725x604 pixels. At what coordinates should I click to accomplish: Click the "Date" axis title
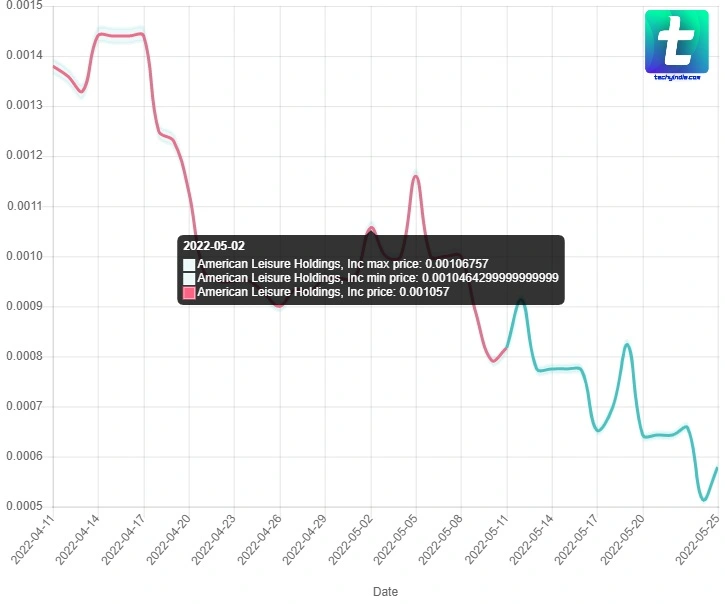pyautogui.click(x=385, y=592)
